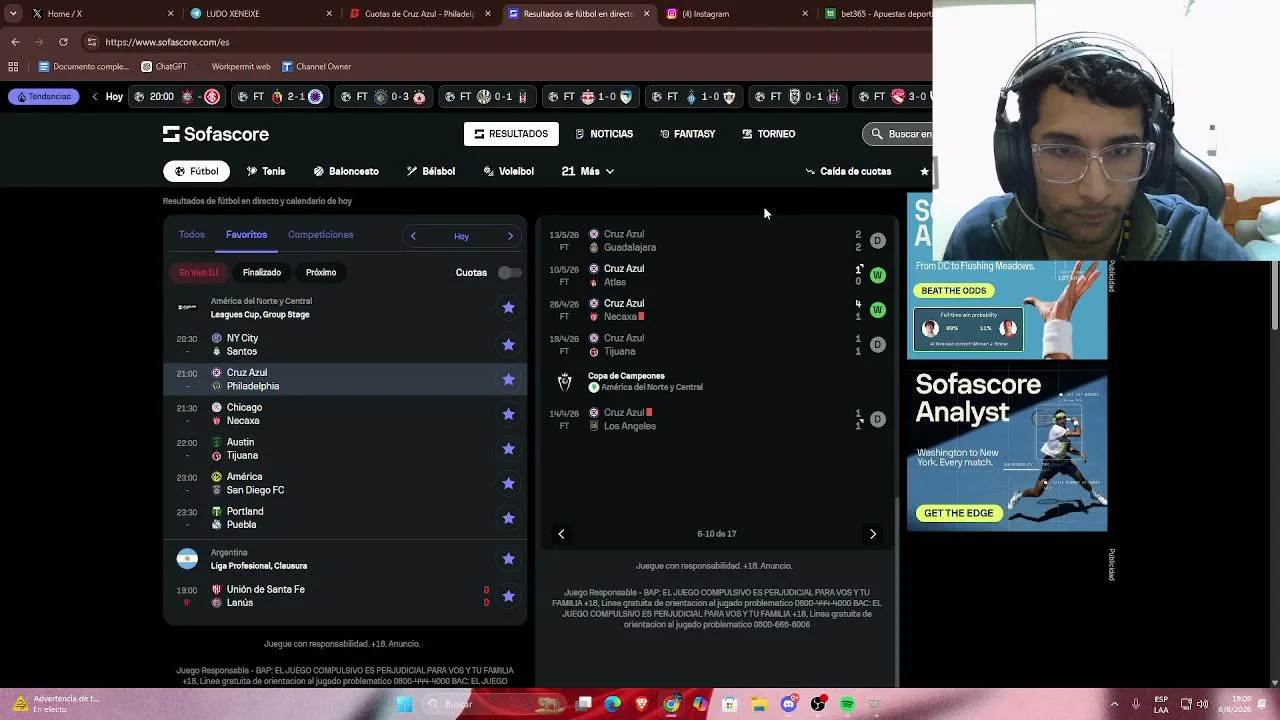1280x720 pixels.
Task: Click the Sofascore logo
Action: point(216,134)
